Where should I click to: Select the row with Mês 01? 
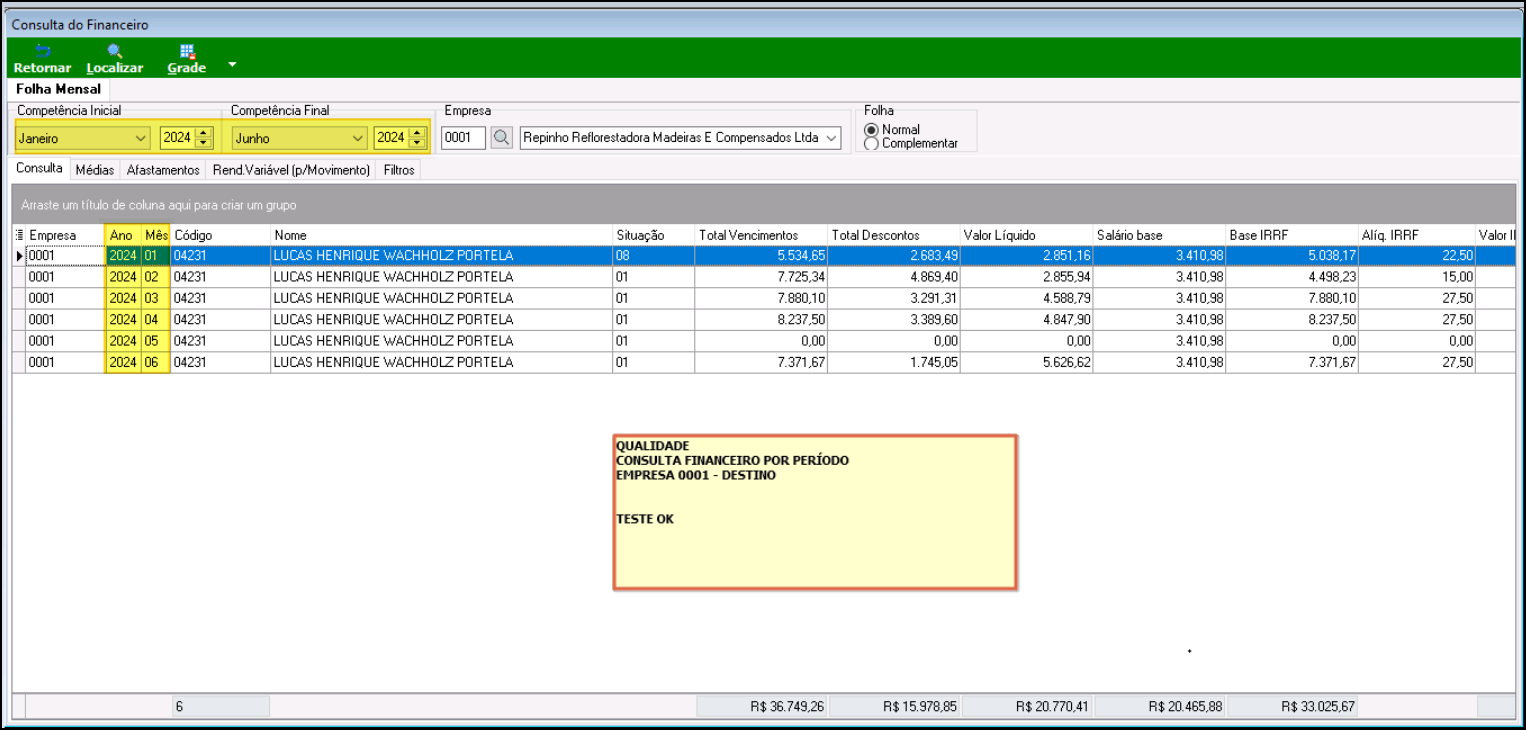pyautogui.click(x=764, y=256)
